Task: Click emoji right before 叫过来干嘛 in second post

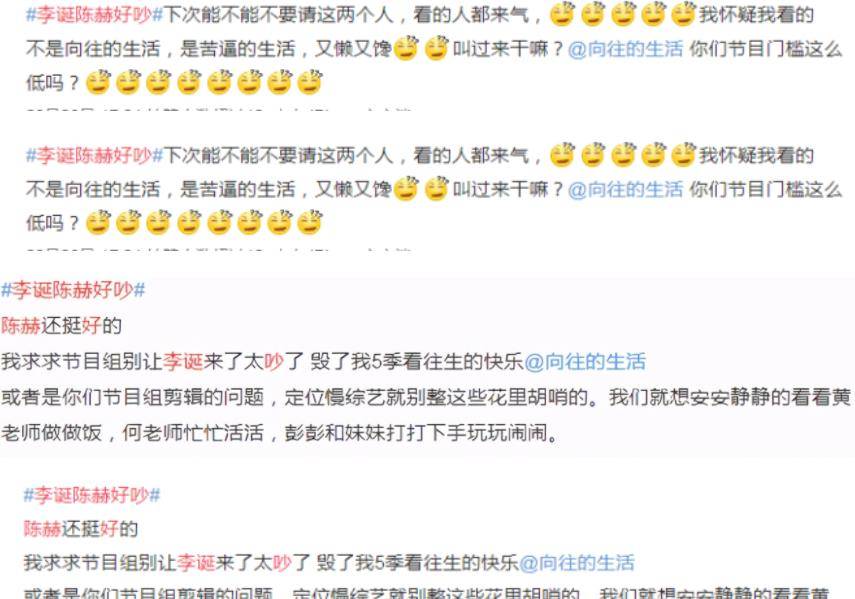Action: tap(436, 189)
